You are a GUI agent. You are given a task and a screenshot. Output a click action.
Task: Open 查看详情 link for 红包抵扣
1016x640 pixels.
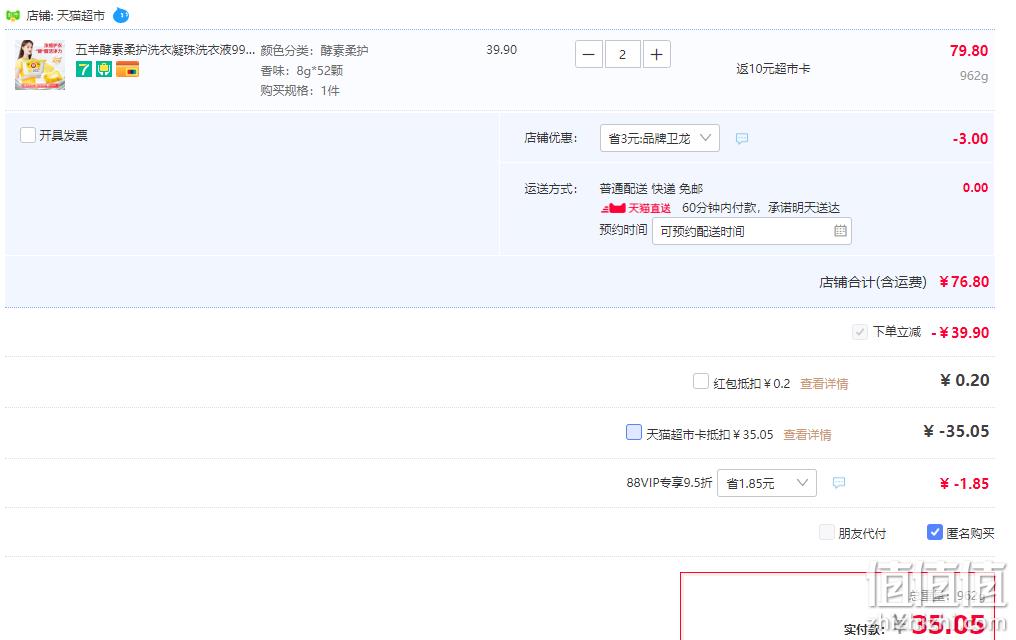tap(824, 384)
